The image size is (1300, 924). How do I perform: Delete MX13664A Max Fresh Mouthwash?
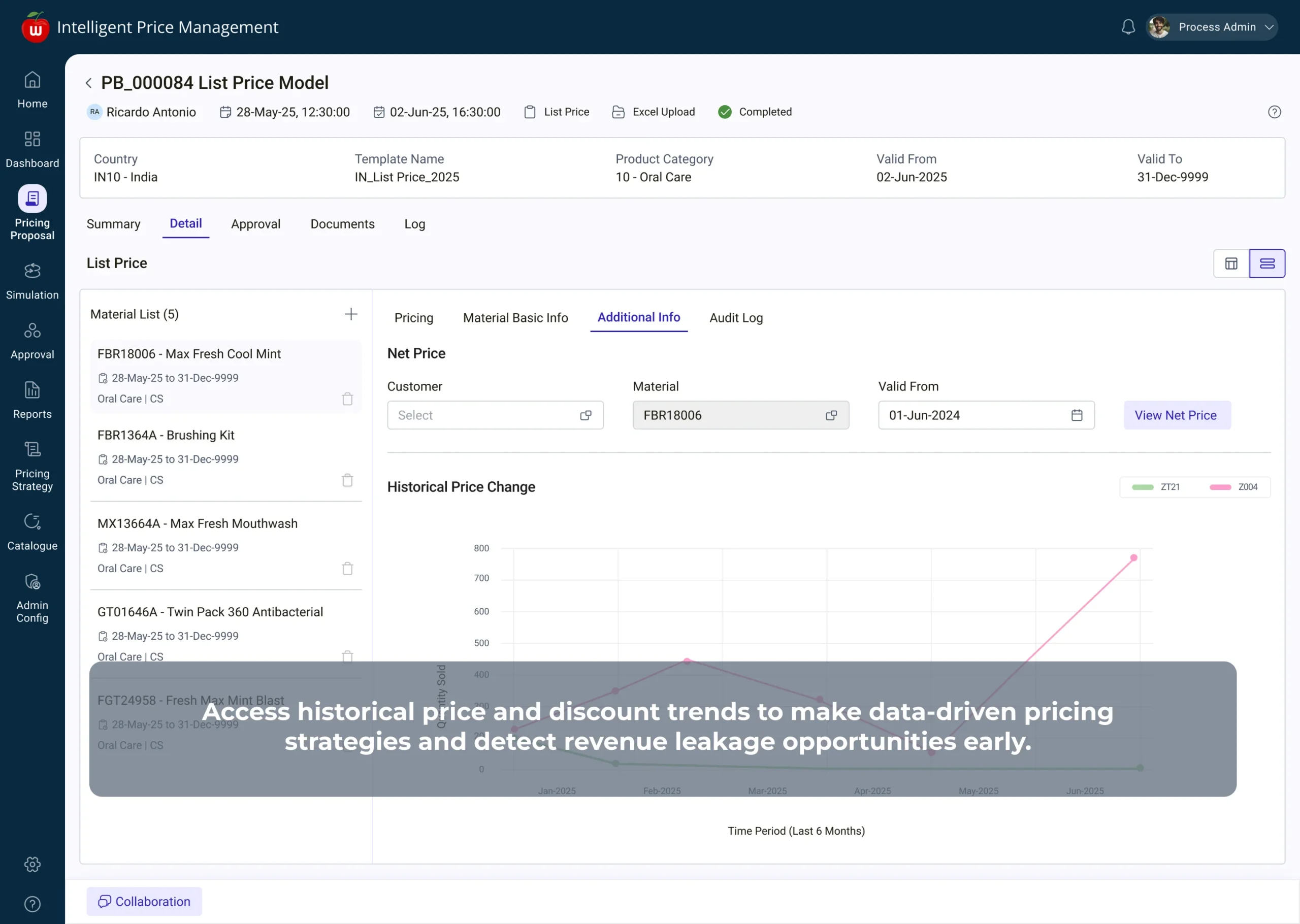coord(347,569)
